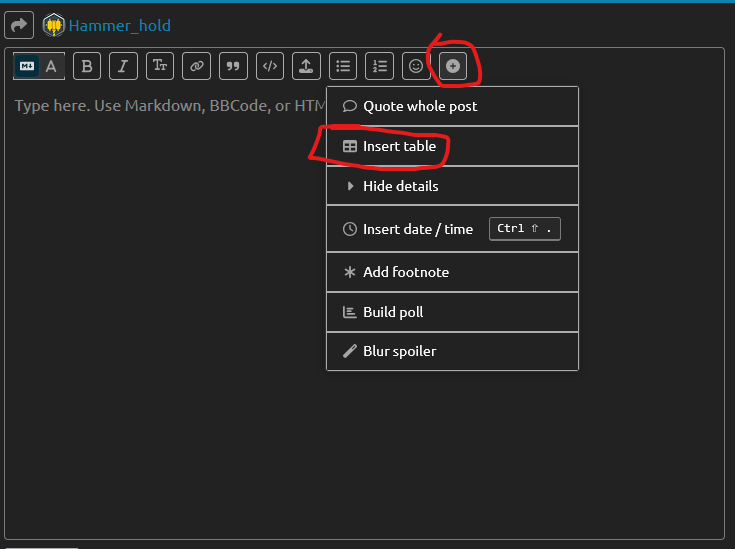Choose Add footnote

click(452, 272)
